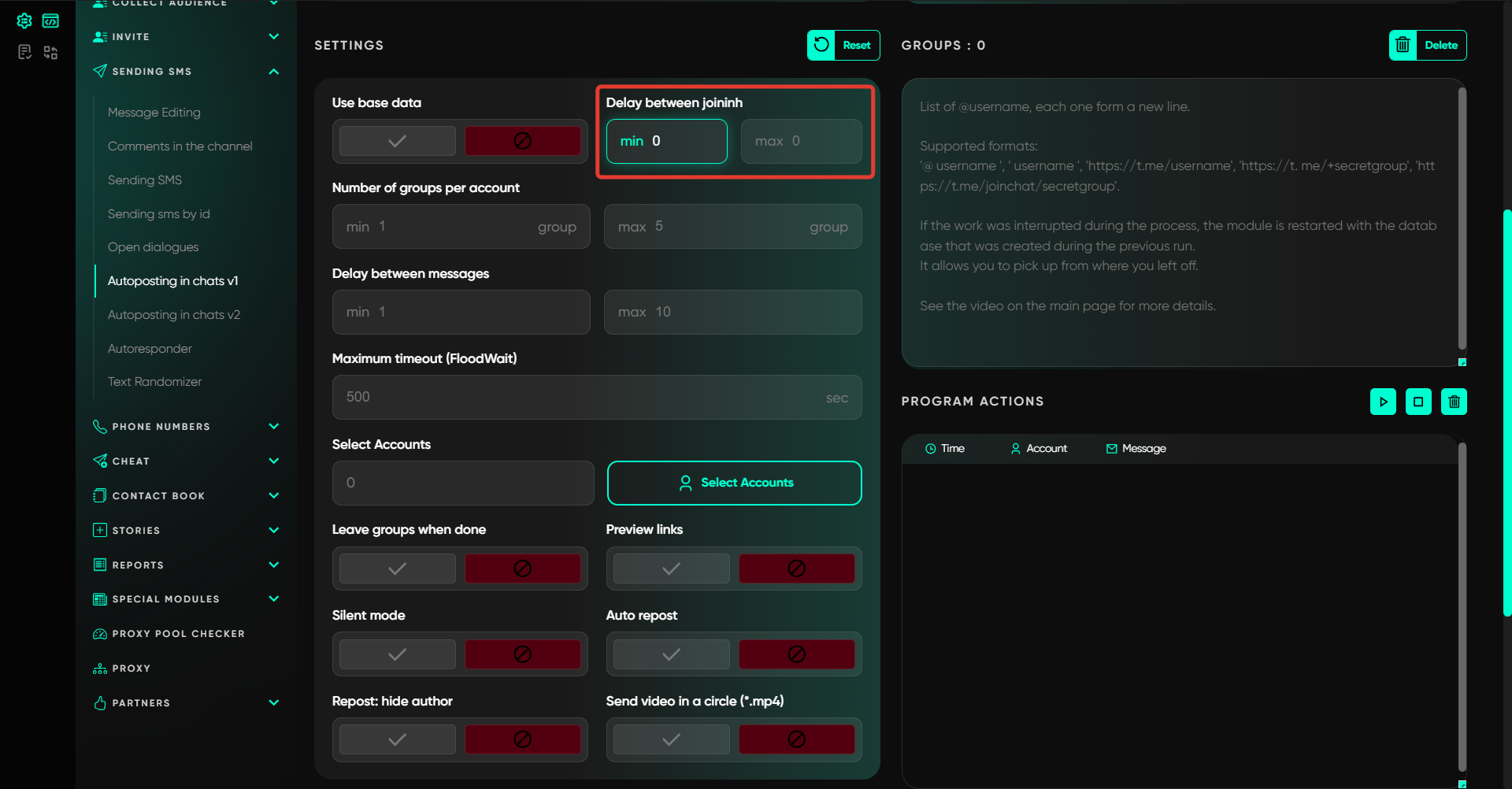Expand the Special Modules section
Viewport: 1512px width, 789px height.
coord(273,599)
